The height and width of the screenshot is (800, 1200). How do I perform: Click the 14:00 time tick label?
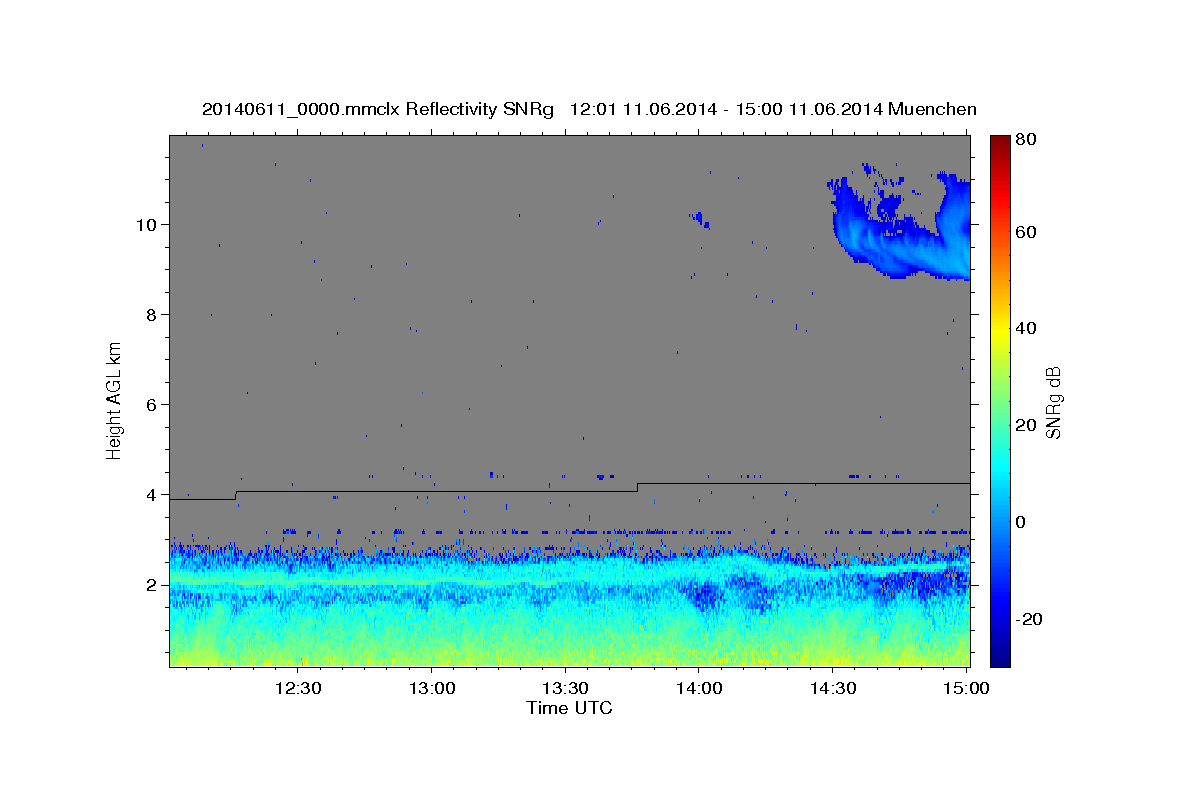[699, 688]
